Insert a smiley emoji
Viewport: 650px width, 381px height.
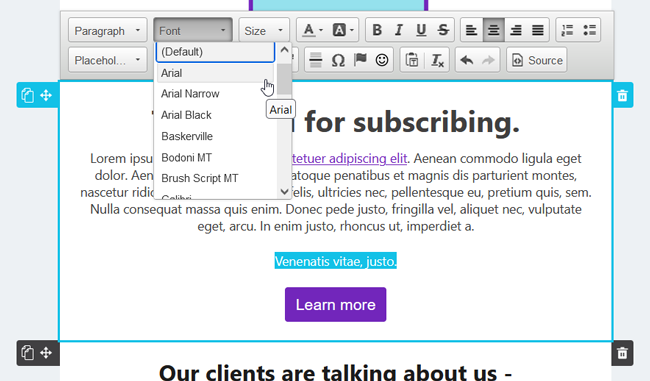[x=382, y=61]
